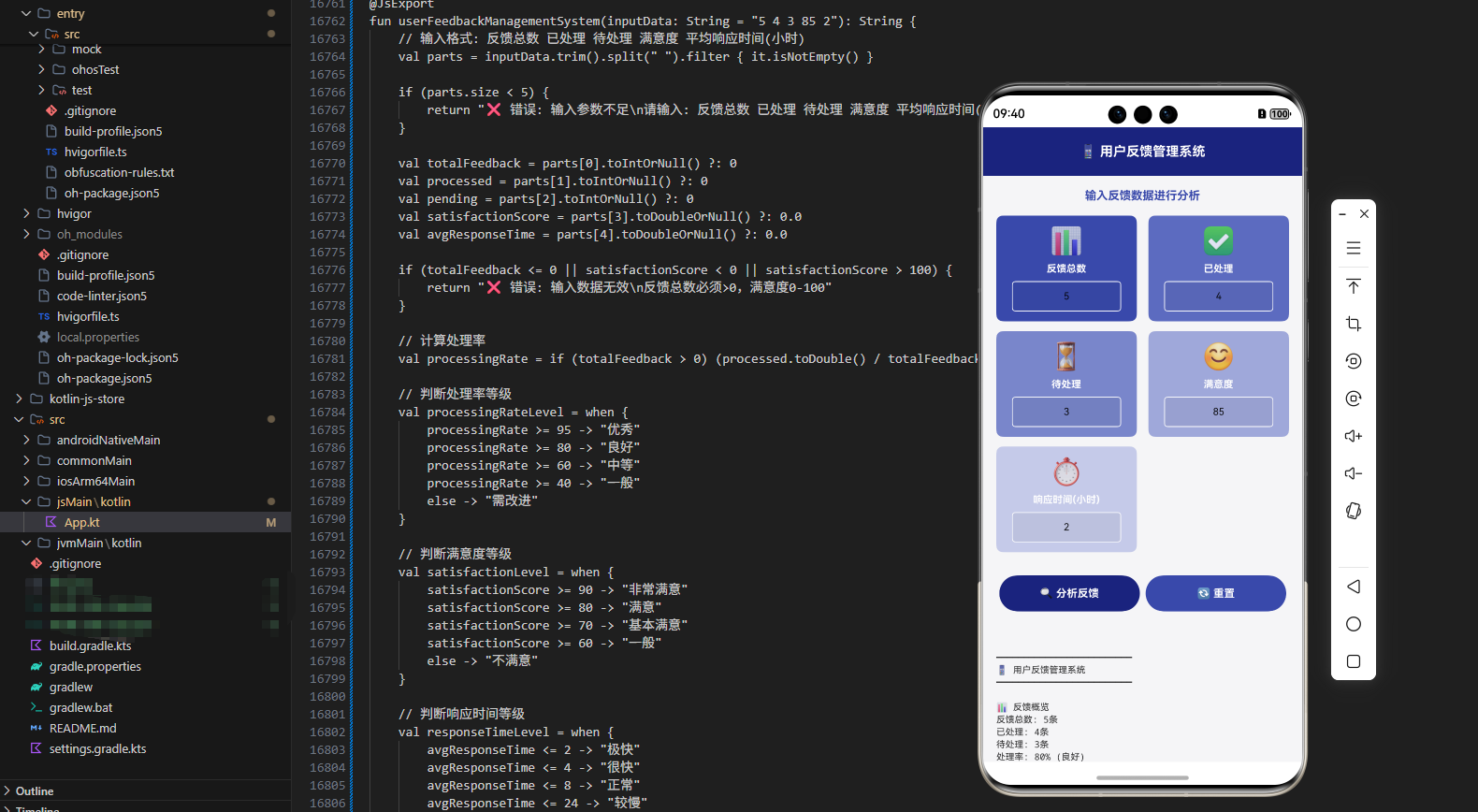Expand the kotlin-js-store folder

18,399
